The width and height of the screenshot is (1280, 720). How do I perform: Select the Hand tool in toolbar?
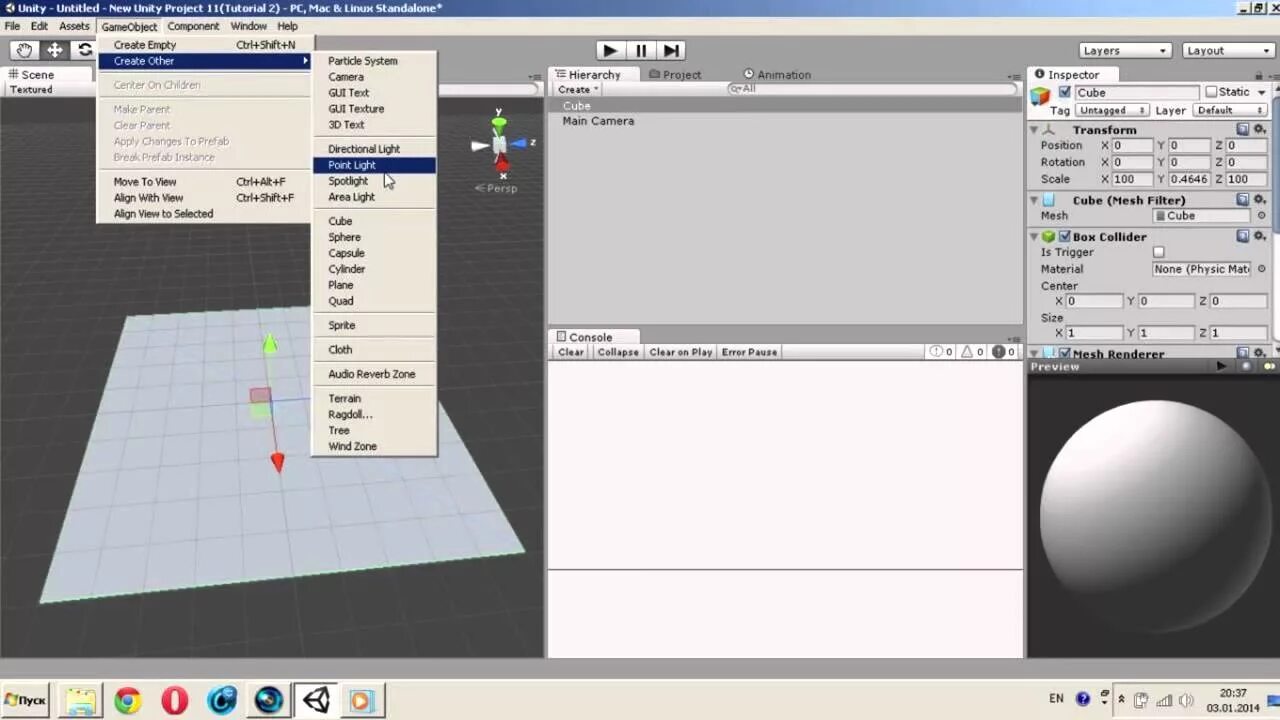pos(24,50)
